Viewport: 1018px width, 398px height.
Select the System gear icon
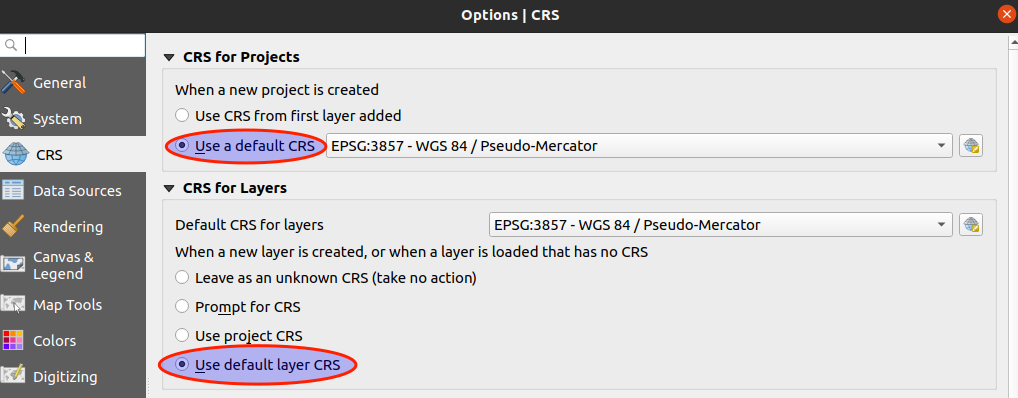pos(13,119)
